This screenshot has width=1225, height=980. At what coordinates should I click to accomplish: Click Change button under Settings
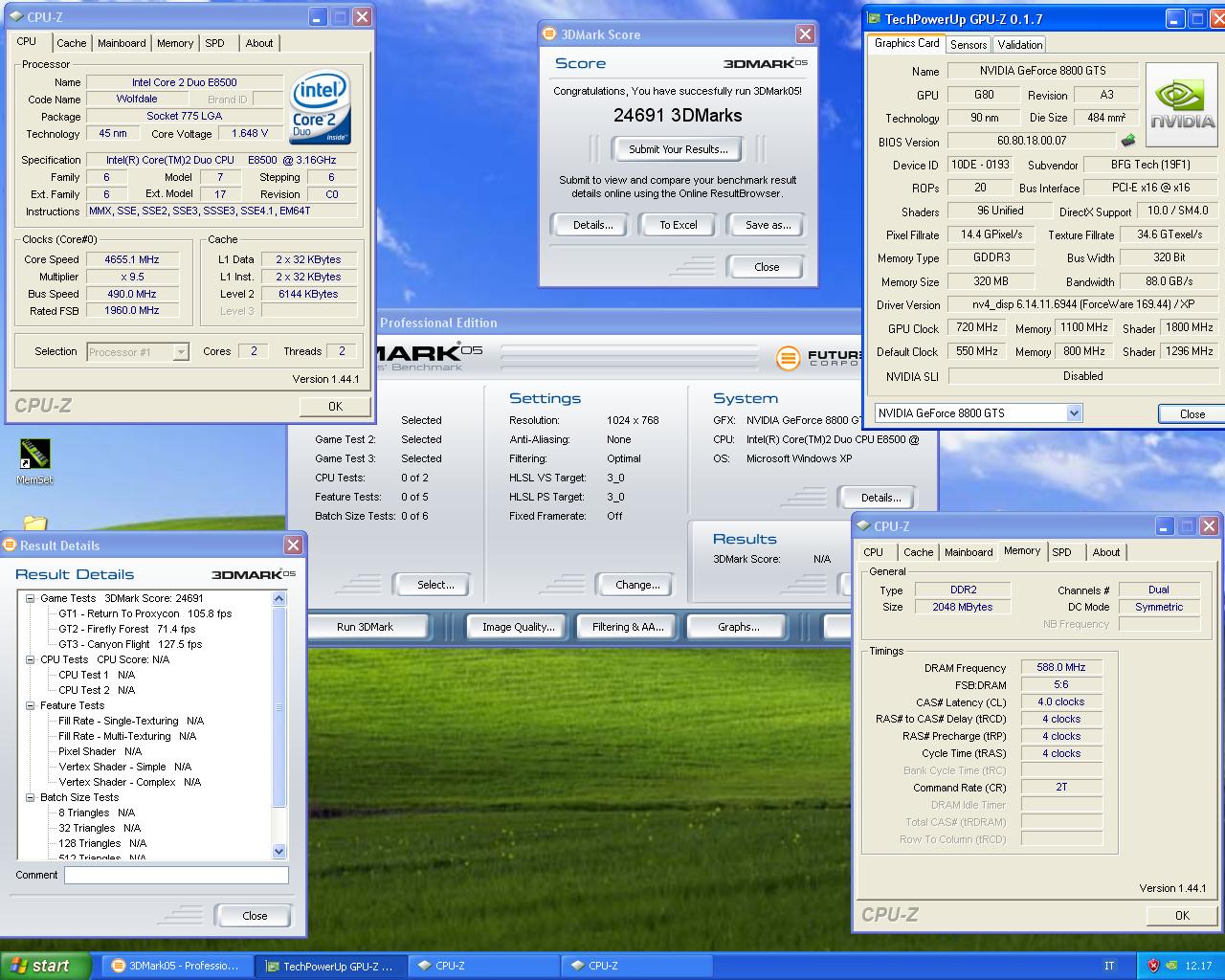[637, 585]
